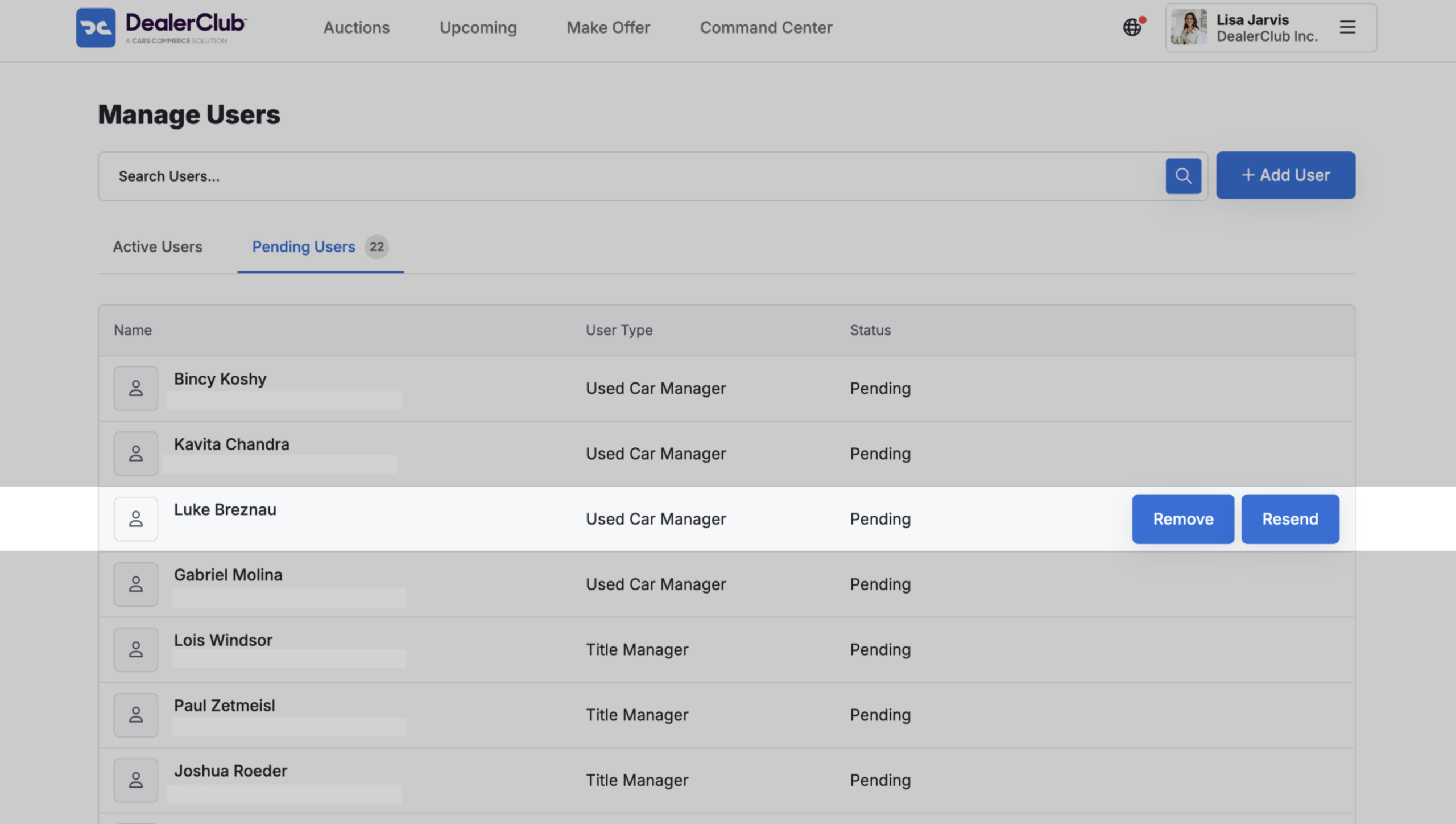Click Joshua Roeder's user avatar icon
Viewport: 1456px width, 824px height.
pyautogui.click(x=135, y=780)
